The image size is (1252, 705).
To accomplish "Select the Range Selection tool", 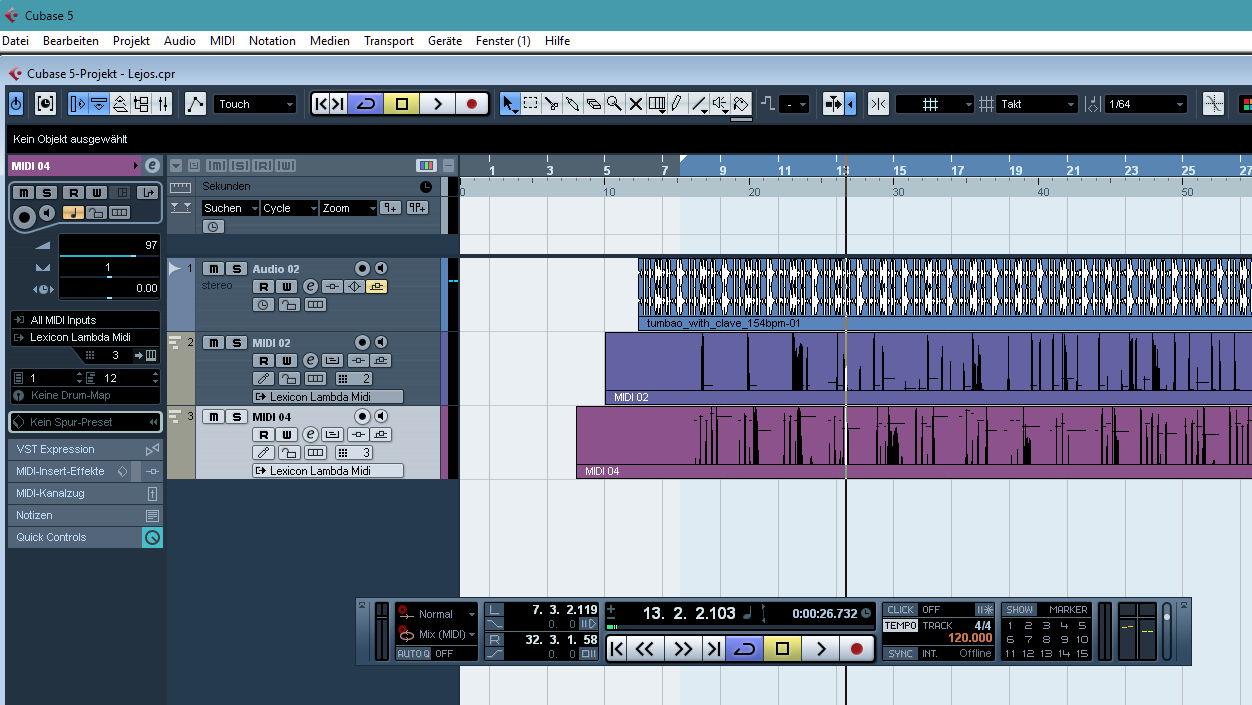I will 531,104.
